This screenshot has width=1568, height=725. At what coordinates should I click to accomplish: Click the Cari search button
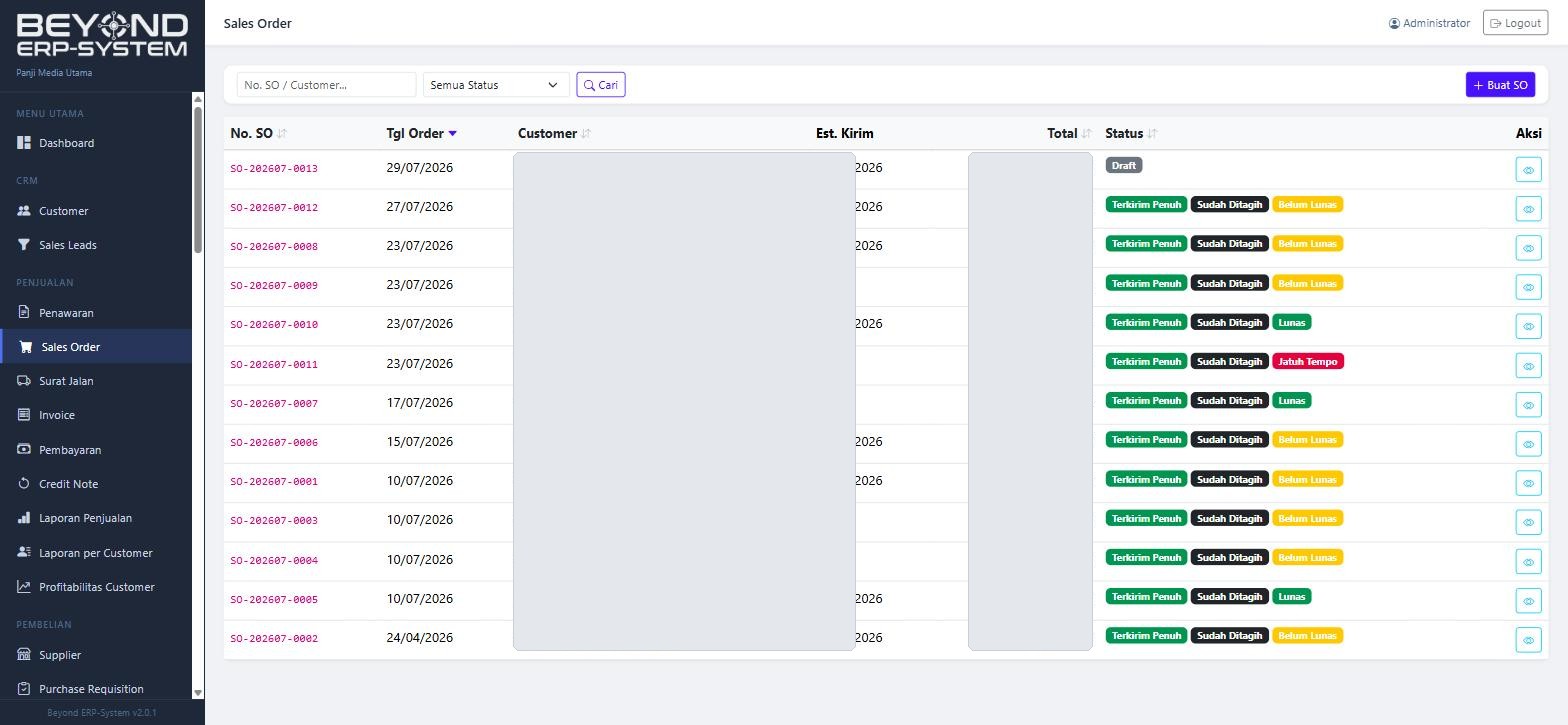[601, 85]
